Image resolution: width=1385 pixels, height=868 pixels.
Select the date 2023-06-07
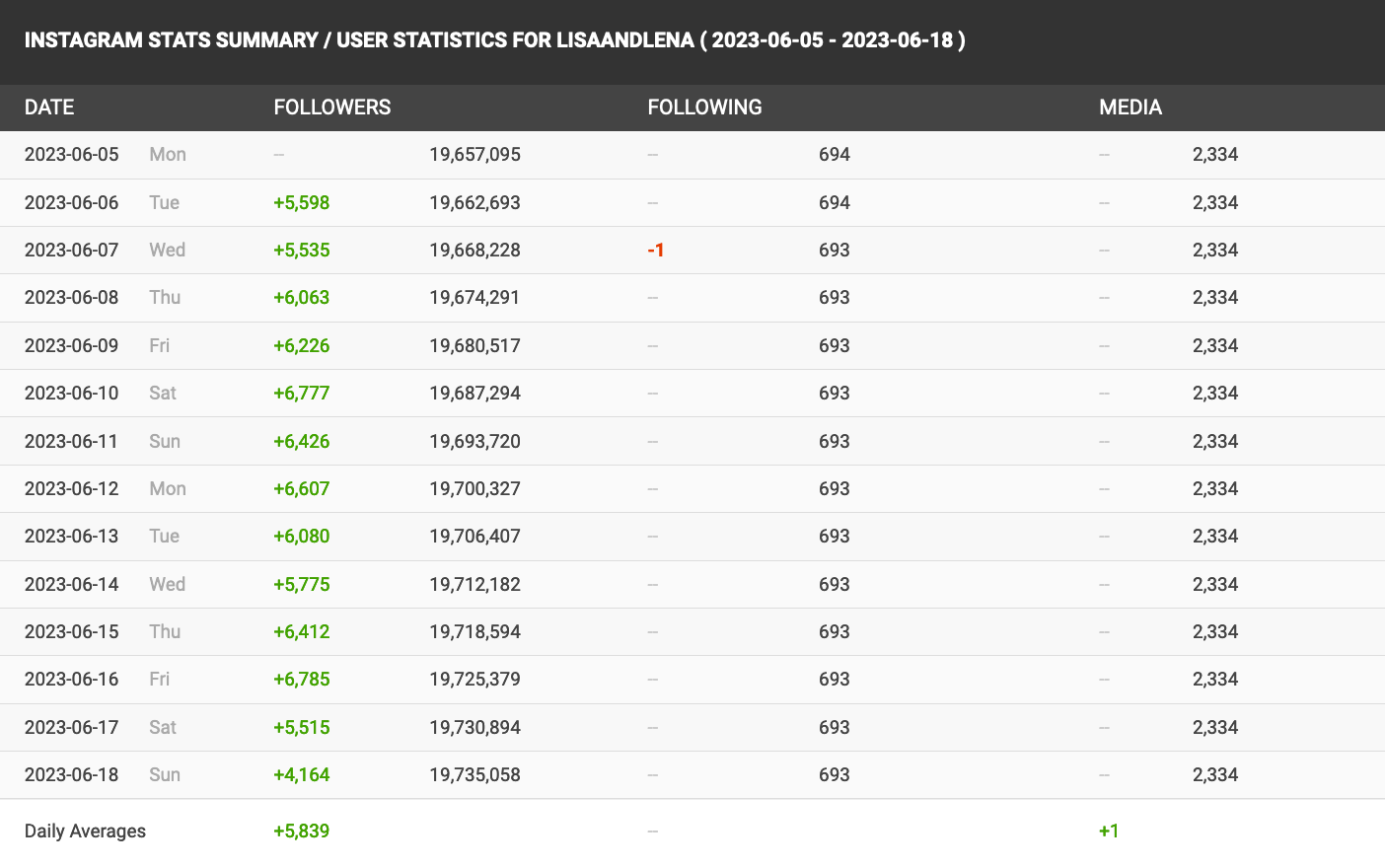click(71, 251)
